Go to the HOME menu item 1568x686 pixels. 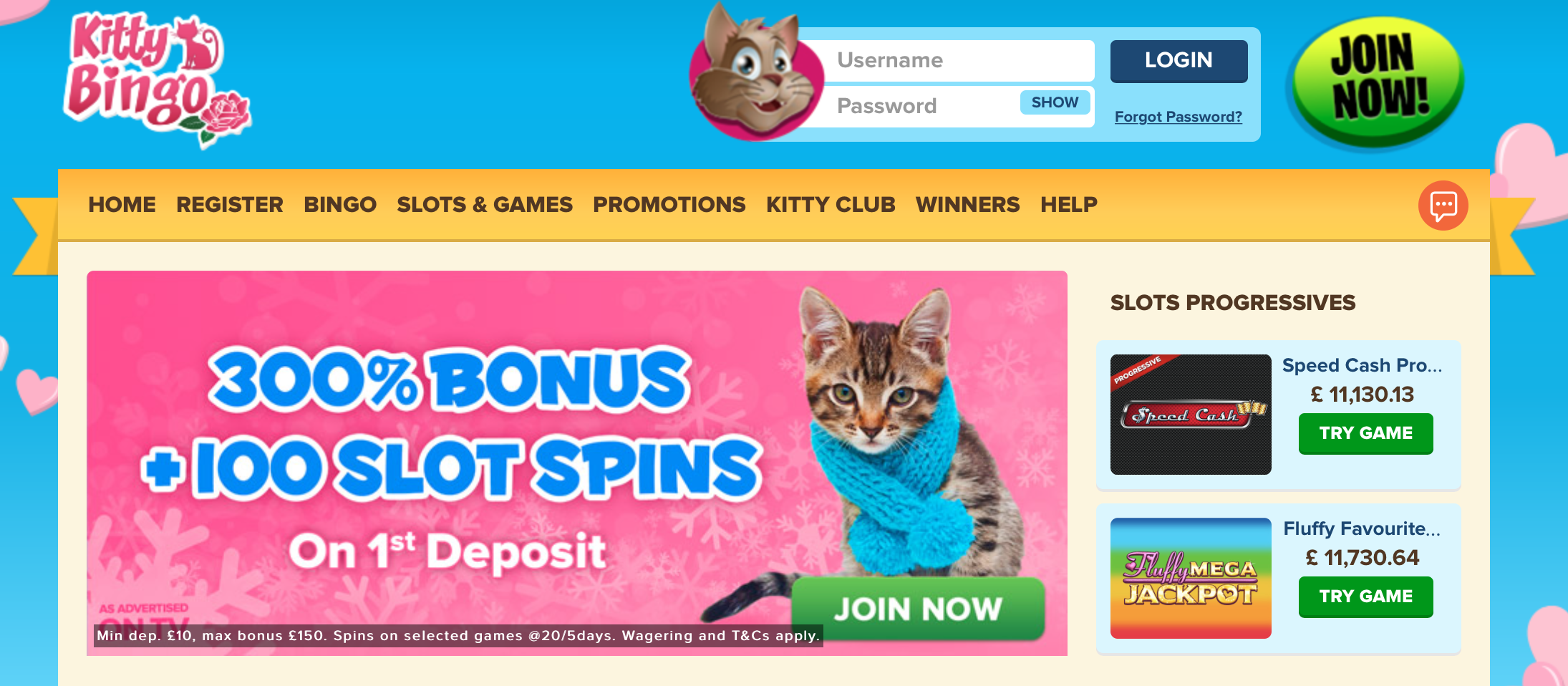122,205
